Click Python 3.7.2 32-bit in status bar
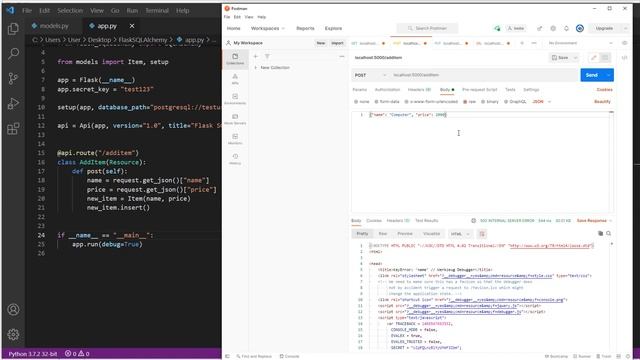 [33, 354]
